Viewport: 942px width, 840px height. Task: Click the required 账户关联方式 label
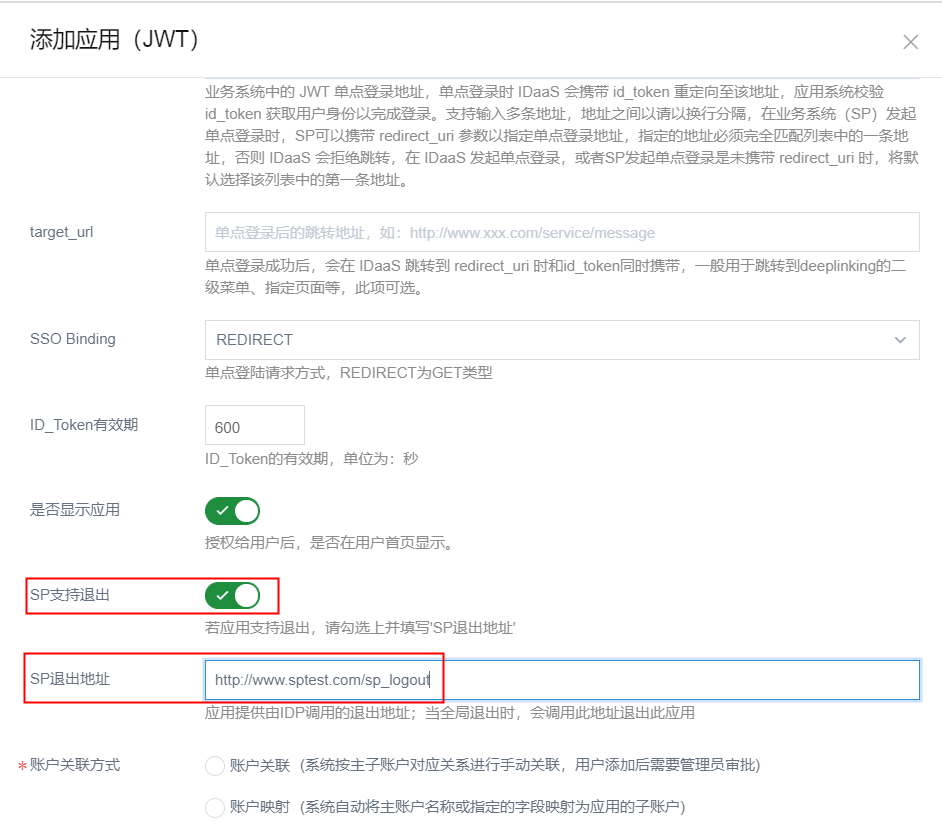coord(75,765)
